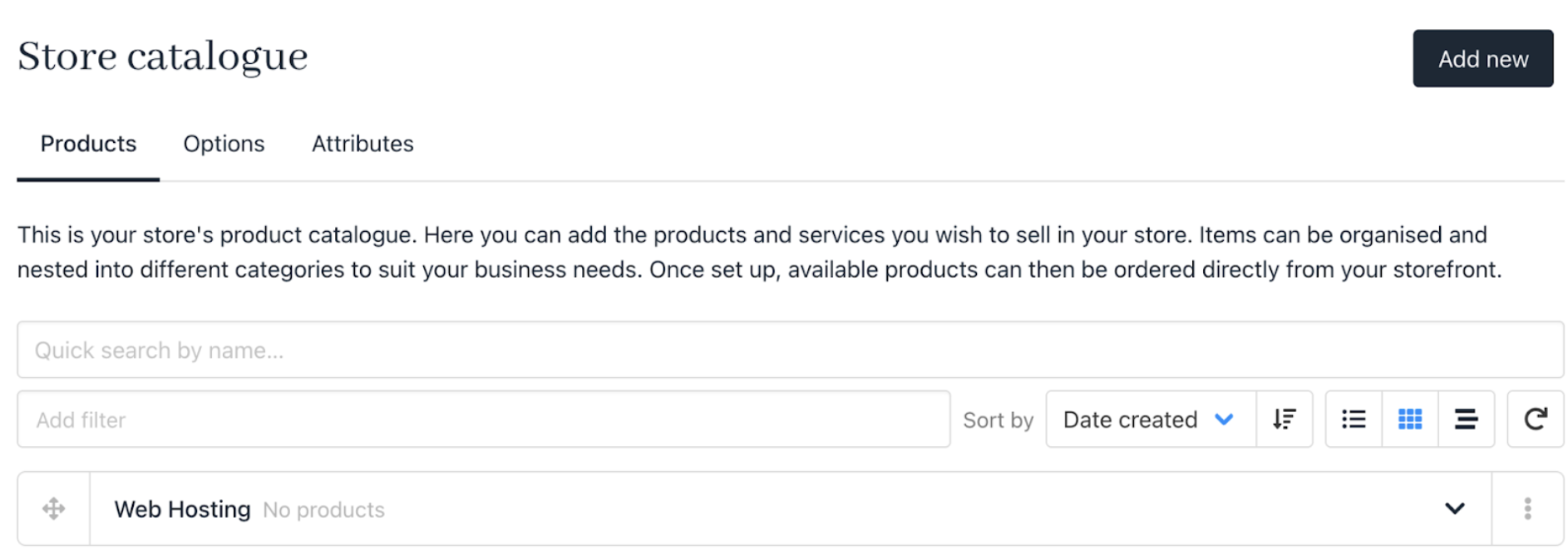Toggle the sort direction icon

[x=1284, y=420]
